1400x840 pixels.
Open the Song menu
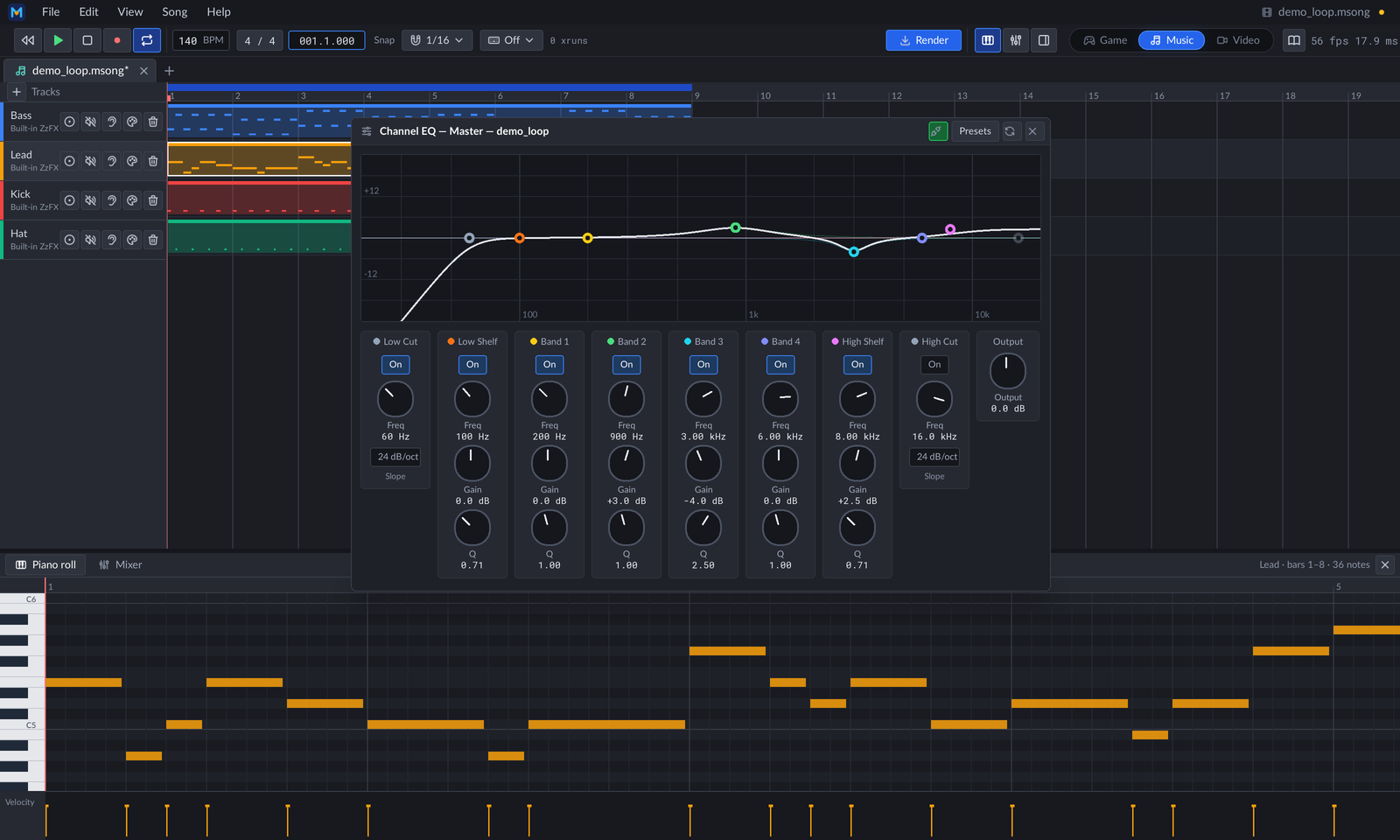175,12
